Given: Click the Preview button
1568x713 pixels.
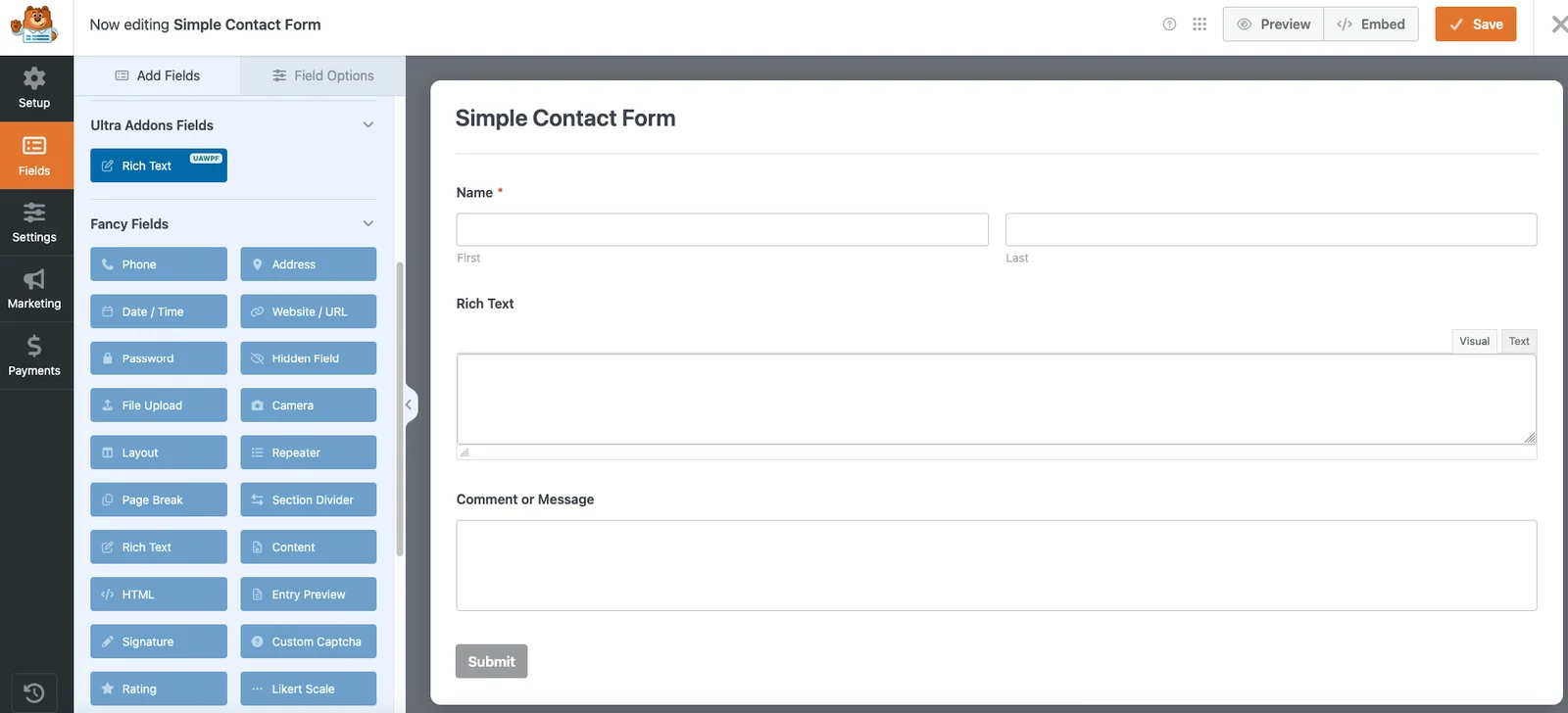Looking at the screenshot, I should coord(1273,24).
